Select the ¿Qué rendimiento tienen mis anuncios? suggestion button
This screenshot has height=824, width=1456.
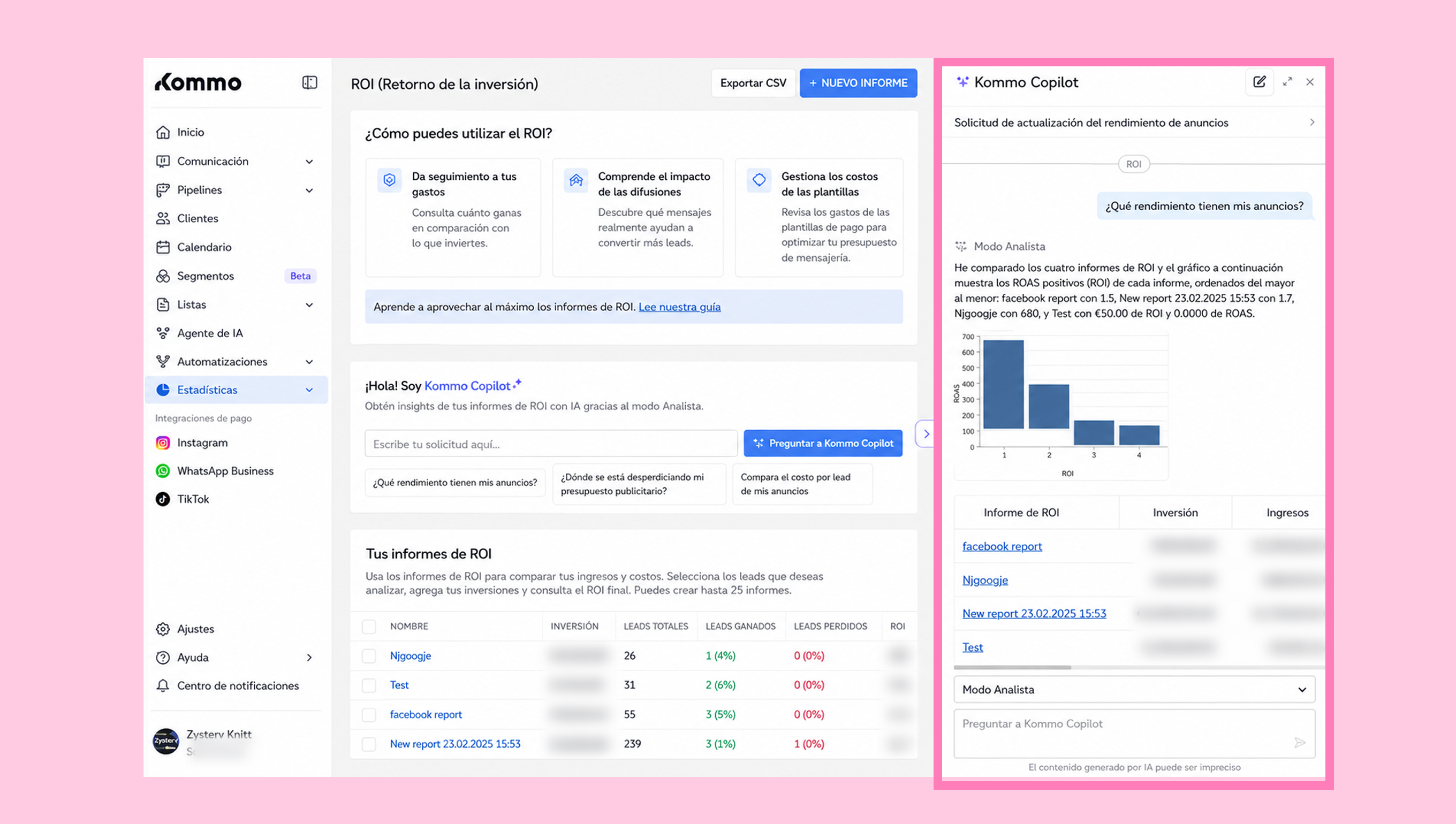(x=455, y=483)
